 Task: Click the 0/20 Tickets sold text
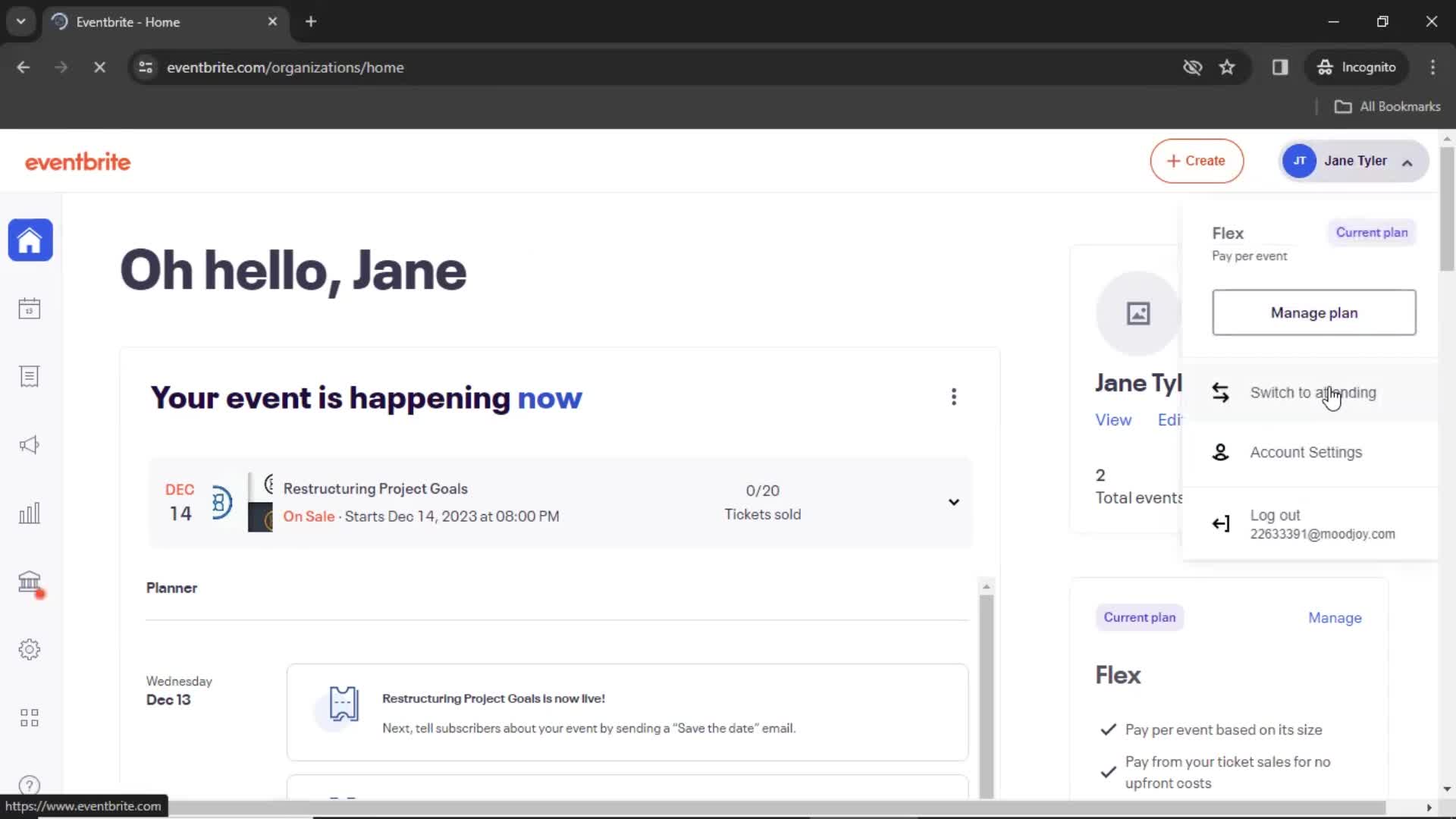tap(762, 502)
